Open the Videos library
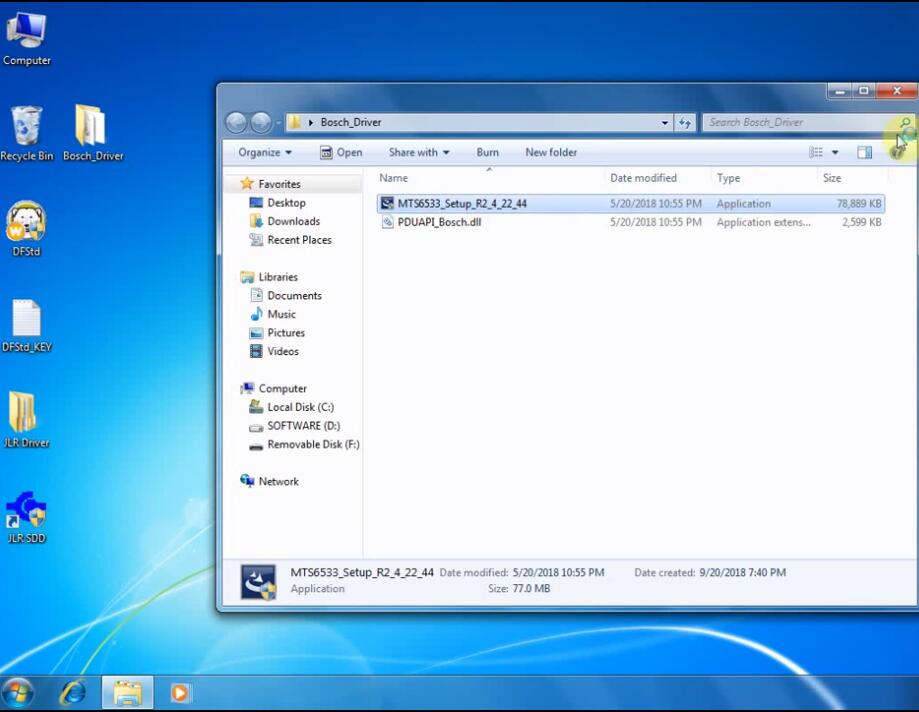The height and width of the screenshot is (712, 919). 275,351
